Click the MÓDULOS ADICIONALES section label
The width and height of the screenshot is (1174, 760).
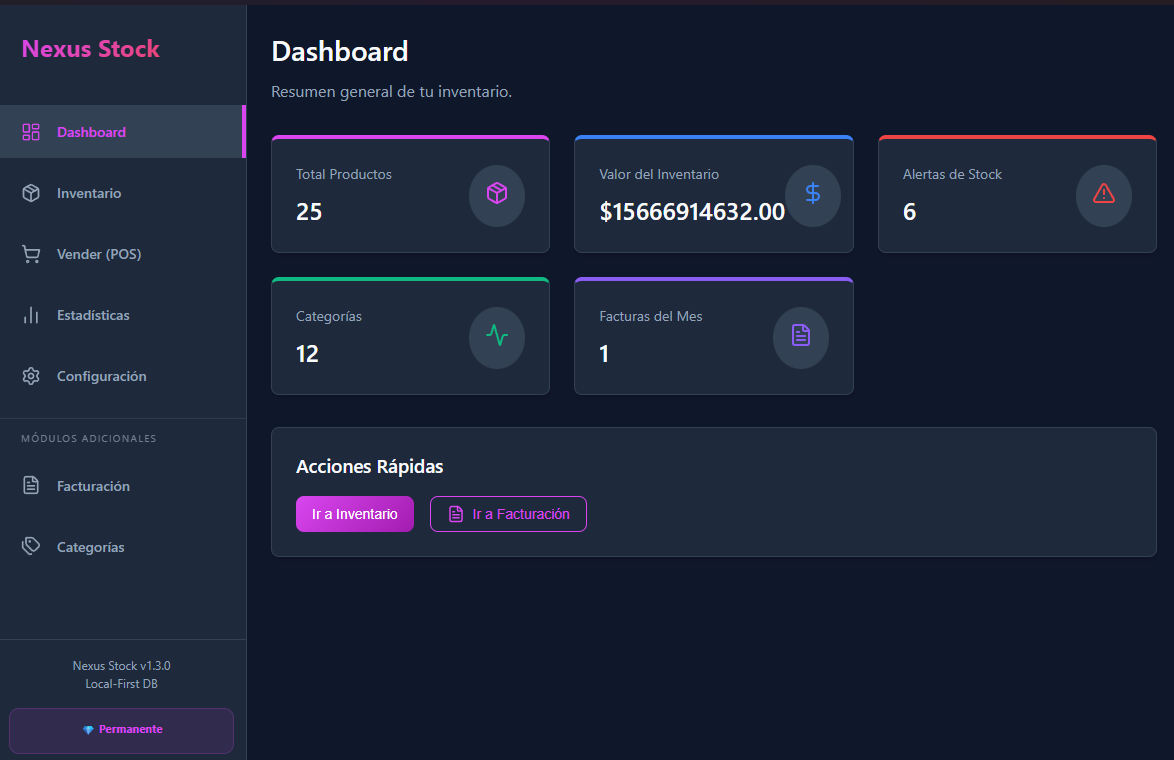click(x=89, y=439)
